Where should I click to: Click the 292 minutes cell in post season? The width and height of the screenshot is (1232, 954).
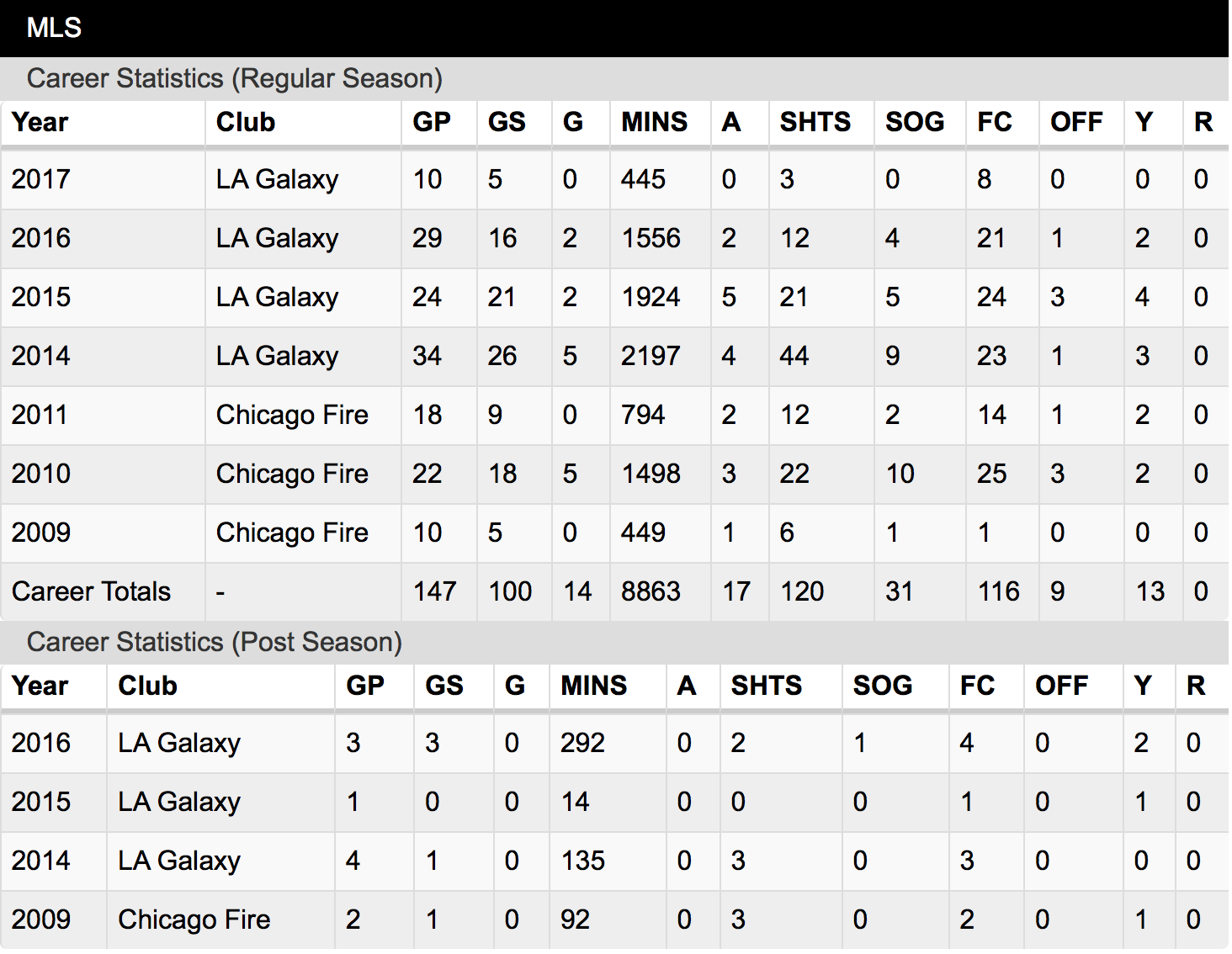tap(582, 743)
